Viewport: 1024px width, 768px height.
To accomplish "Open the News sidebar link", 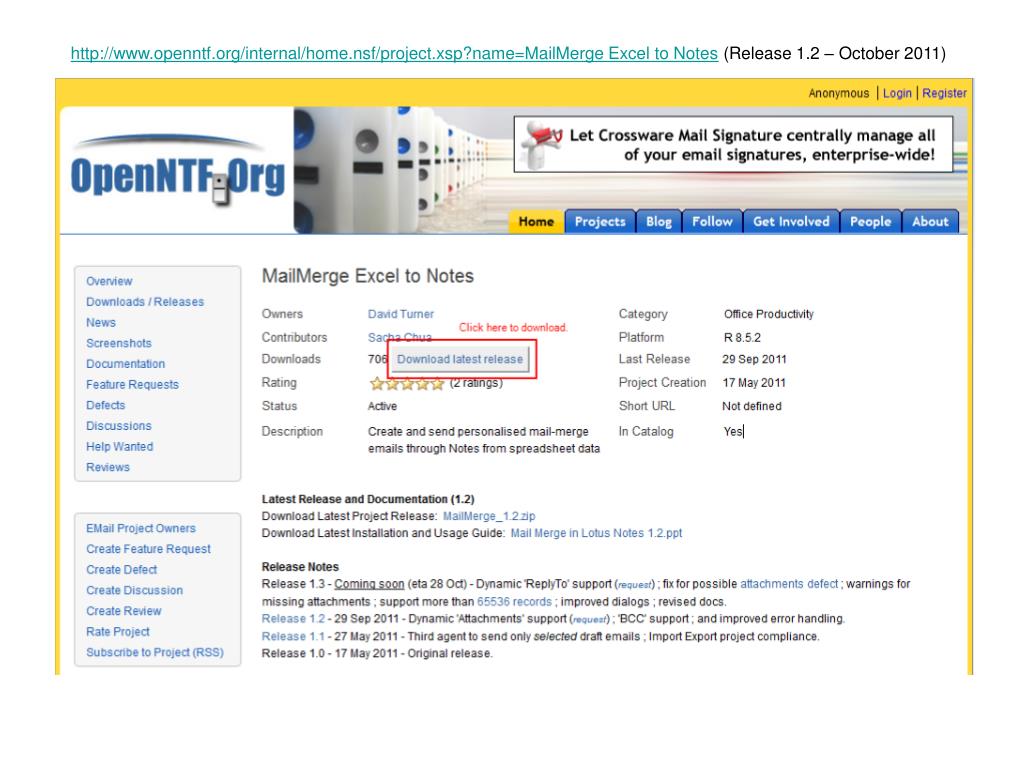I will pyautogui.click(x=101, y=323).
